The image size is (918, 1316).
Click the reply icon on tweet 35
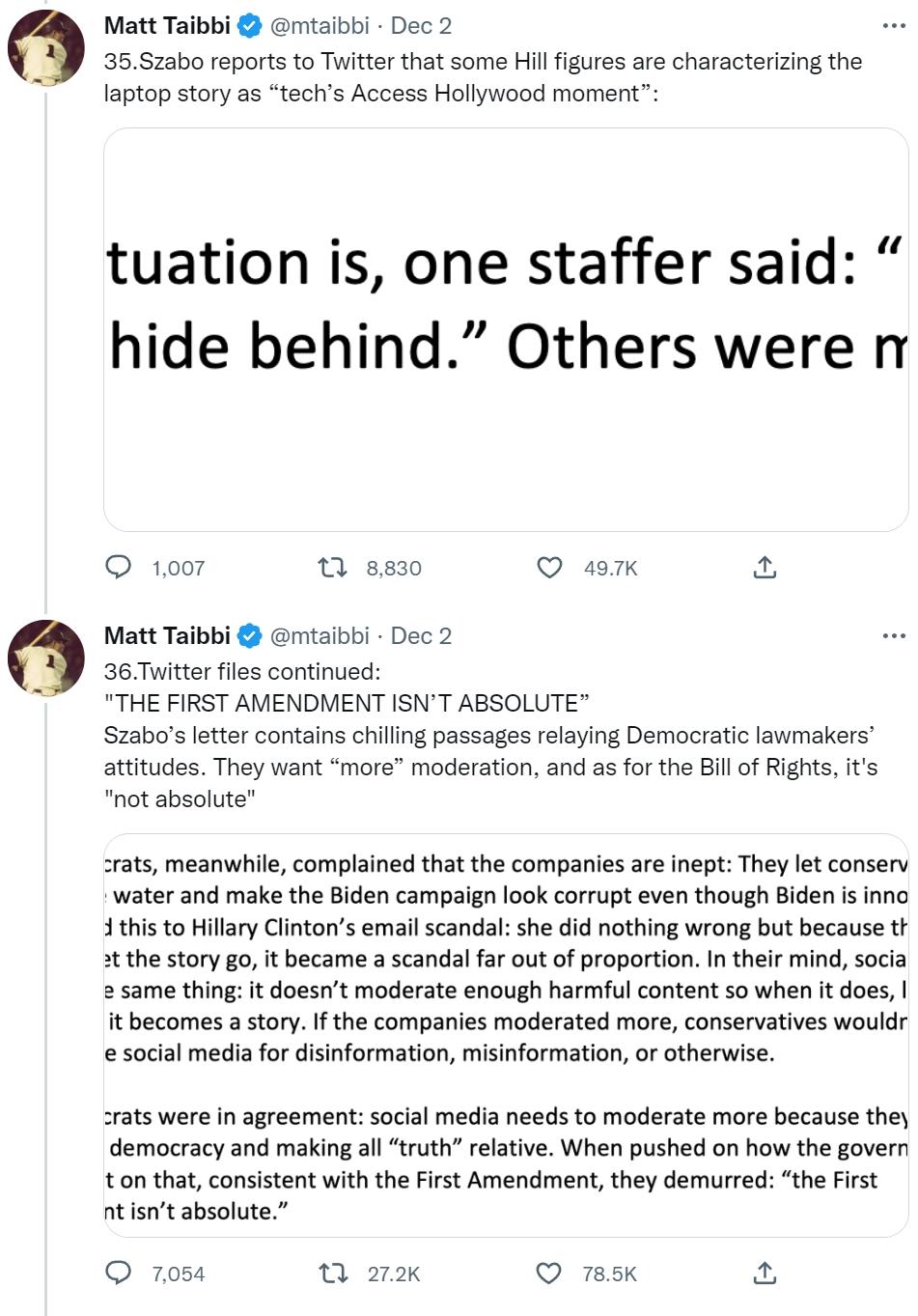pyautogui.click(x=119, y=569)
